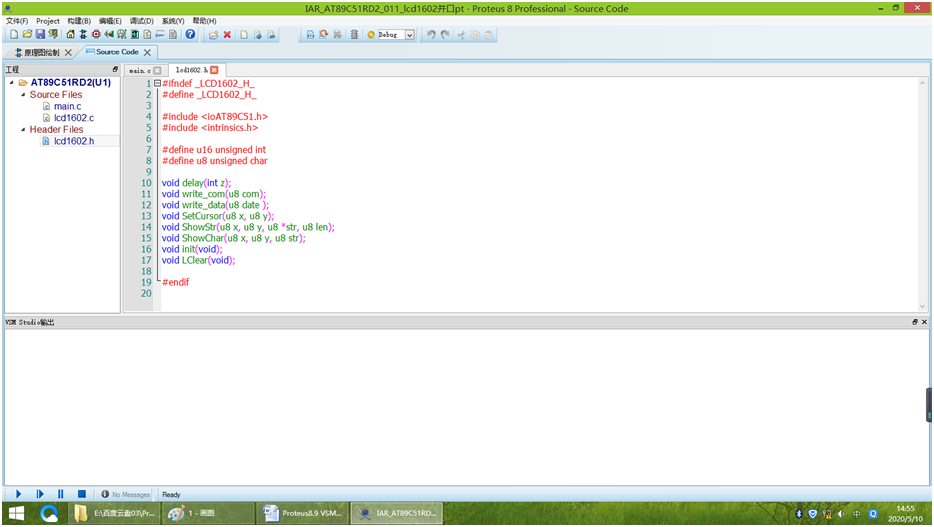934x527 pixels.
Task: Click the Rebuild Project icon with orange arrow
Action: click(324, 35)
